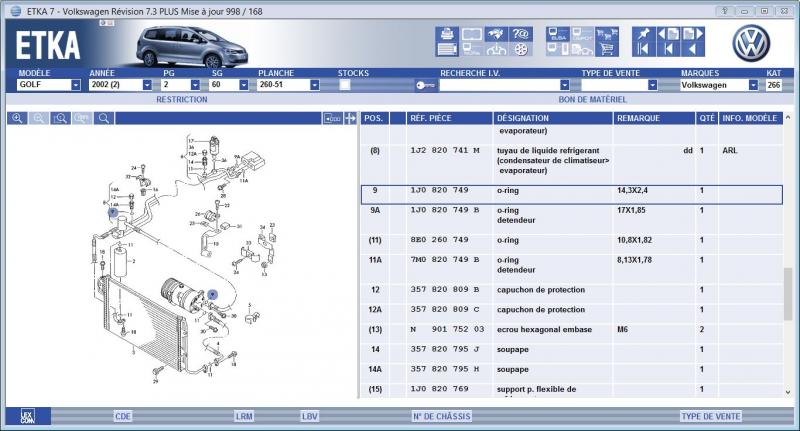Click the REMARQUE column header
The height and width of the screenshot is (431, 800).
(654, 118)
